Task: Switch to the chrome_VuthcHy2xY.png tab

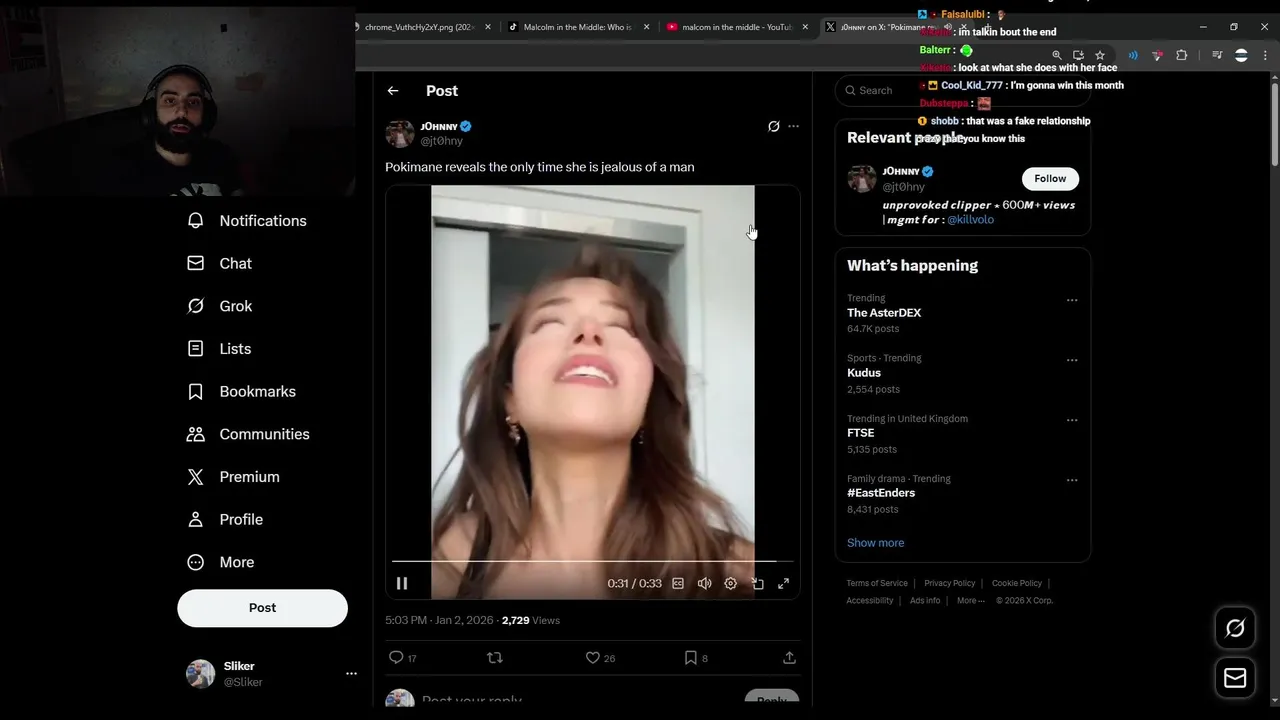Action: [419, 27]
